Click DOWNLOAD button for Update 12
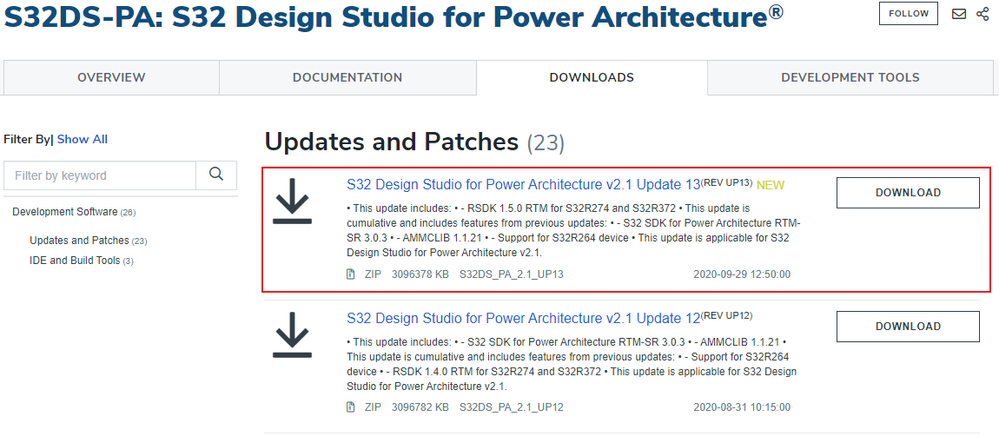Image resolution: width=999 pixels, height=436 pixels. pos(908,326)
